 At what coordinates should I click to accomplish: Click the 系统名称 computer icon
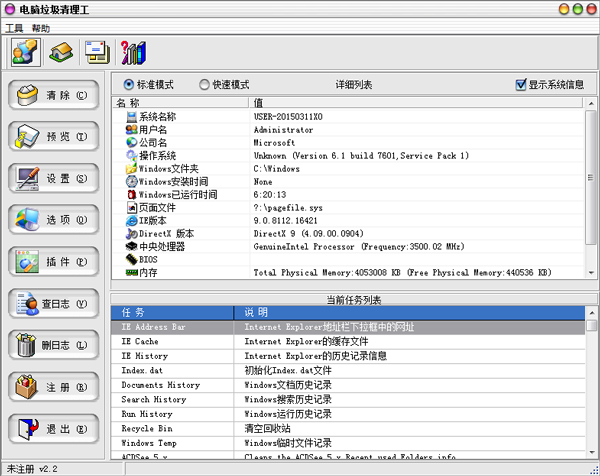tap(132, 117)
